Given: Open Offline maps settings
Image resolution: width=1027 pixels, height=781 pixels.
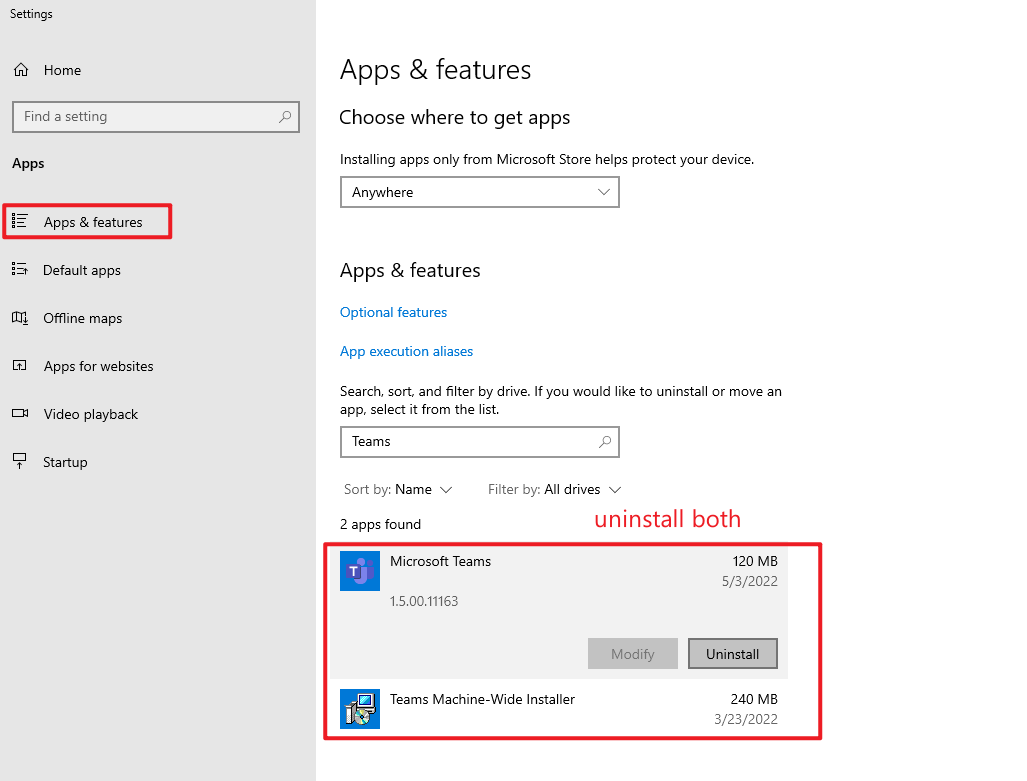Looking at the screenshot, I should click(x=83, y=318).
